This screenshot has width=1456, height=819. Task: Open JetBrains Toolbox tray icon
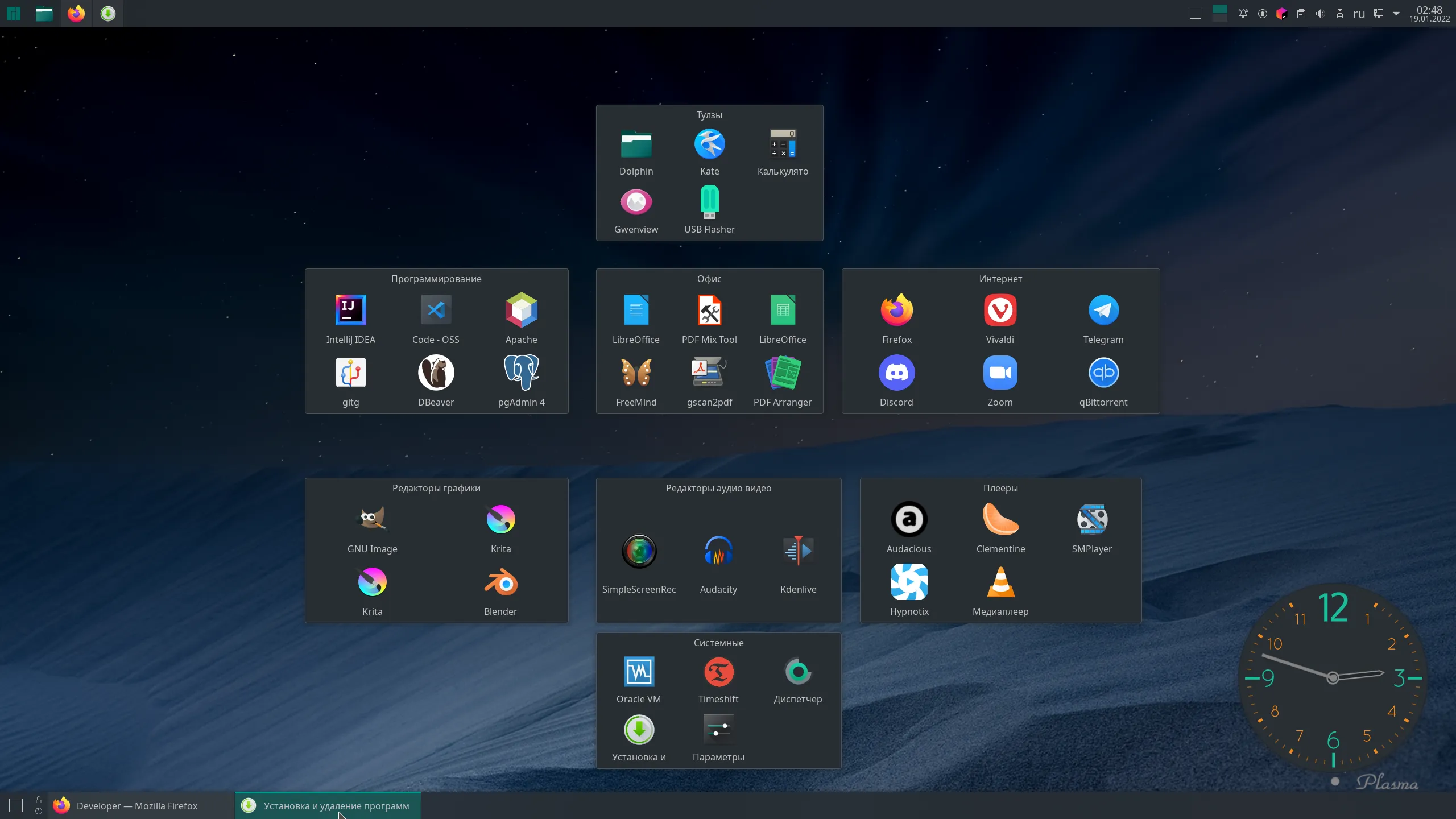point(1282,14)
